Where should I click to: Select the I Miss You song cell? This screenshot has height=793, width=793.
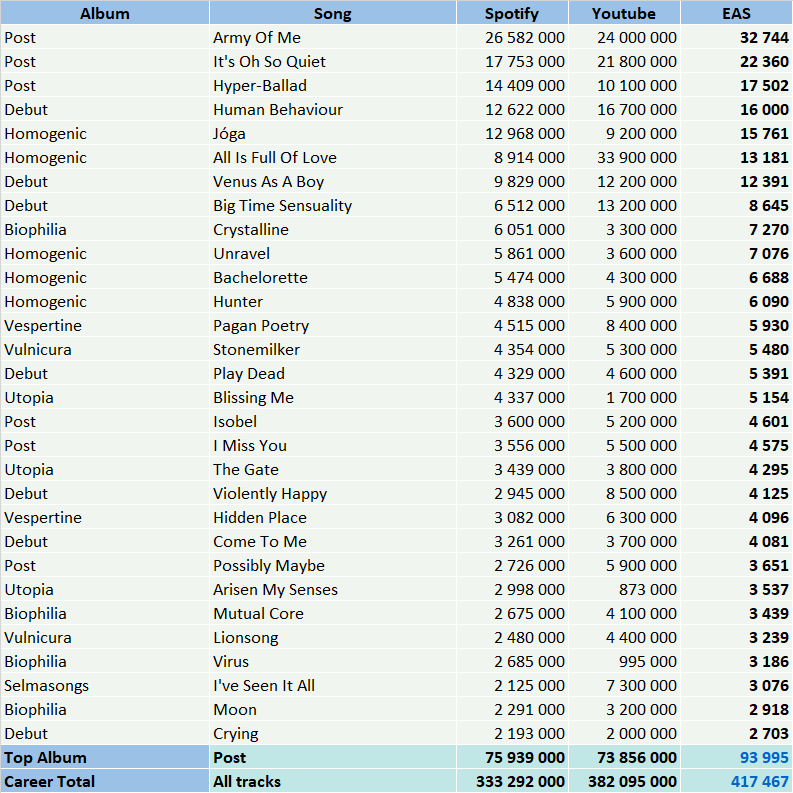[333, 446]
